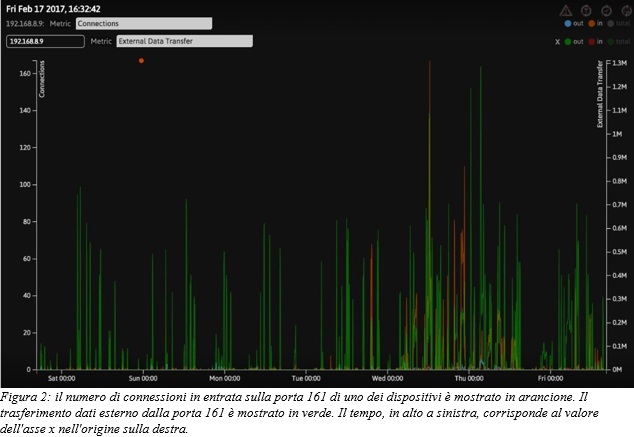Click the 192.168.8.9 device input field
This screenshot has width=634, height=437.
[x=45, y=42]
